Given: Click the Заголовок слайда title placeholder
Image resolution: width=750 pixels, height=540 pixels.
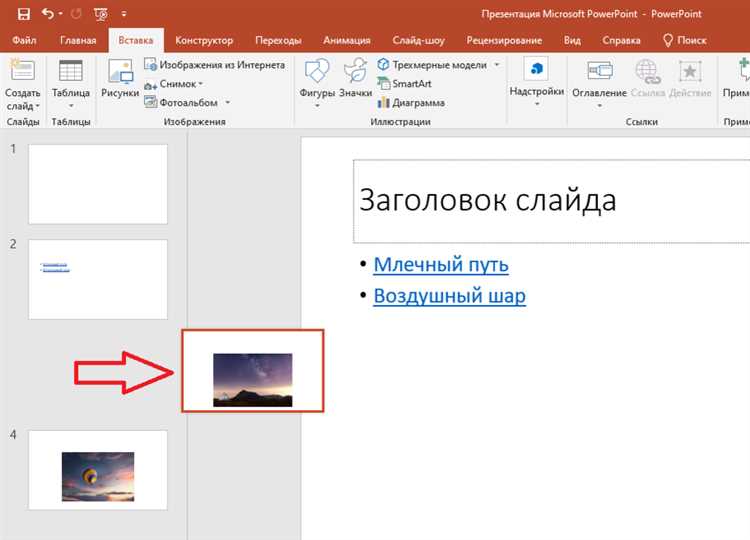Looking at the screenshot, I should (x=551, y=201).
